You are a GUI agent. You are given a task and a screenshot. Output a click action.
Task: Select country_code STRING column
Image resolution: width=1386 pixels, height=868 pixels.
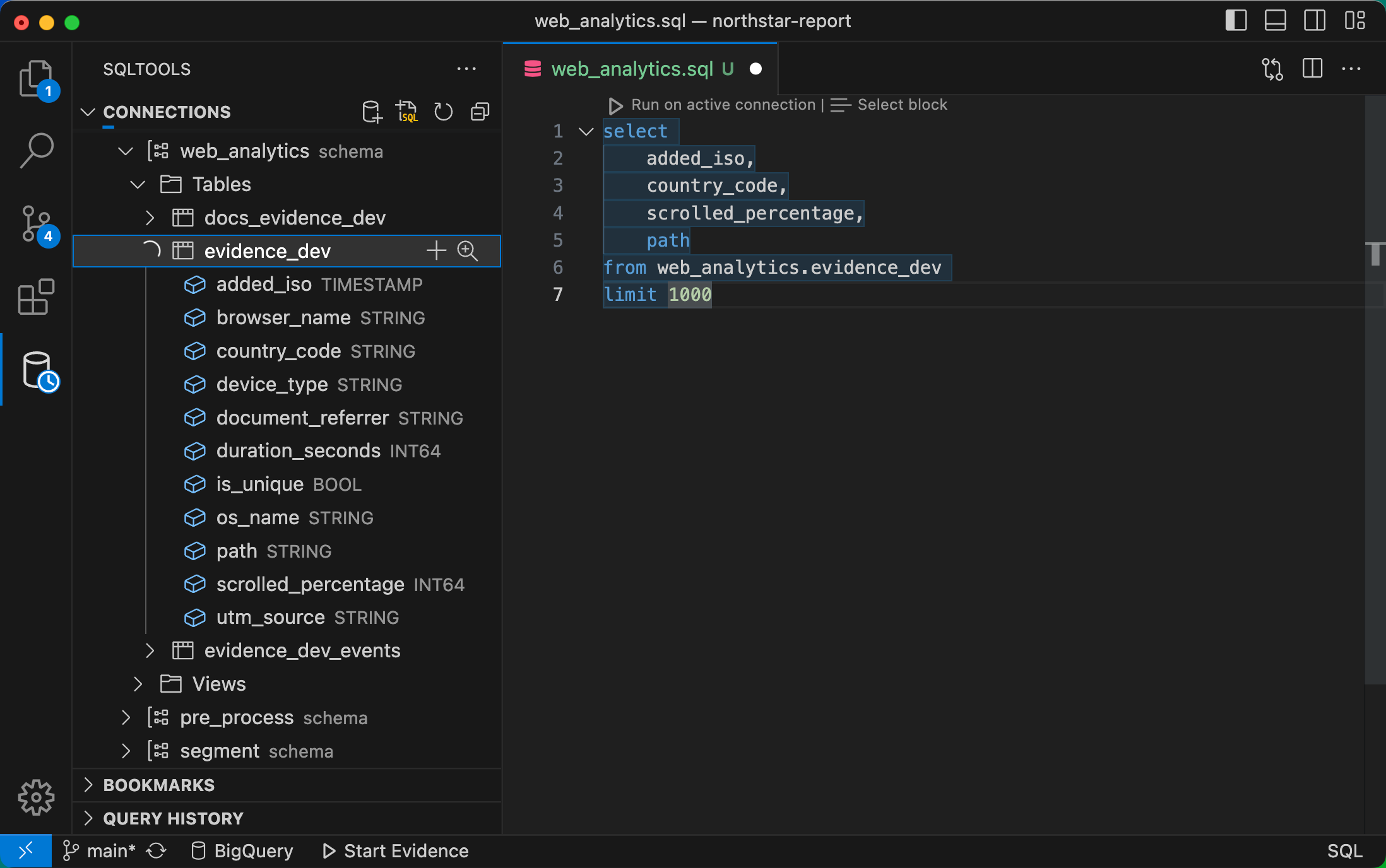287,351
